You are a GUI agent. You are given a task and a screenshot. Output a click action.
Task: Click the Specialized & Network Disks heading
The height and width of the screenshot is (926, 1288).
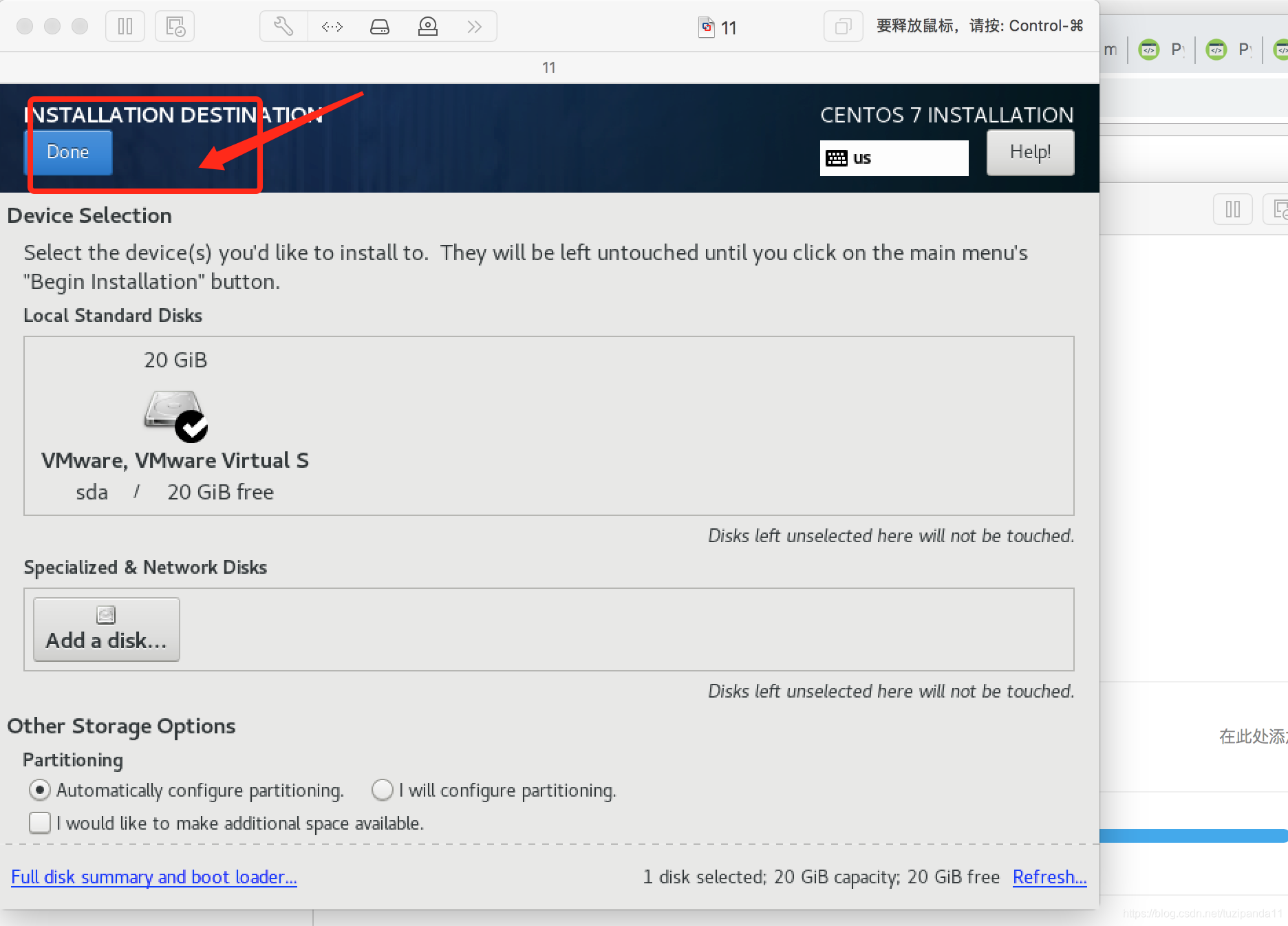(145, 568)
